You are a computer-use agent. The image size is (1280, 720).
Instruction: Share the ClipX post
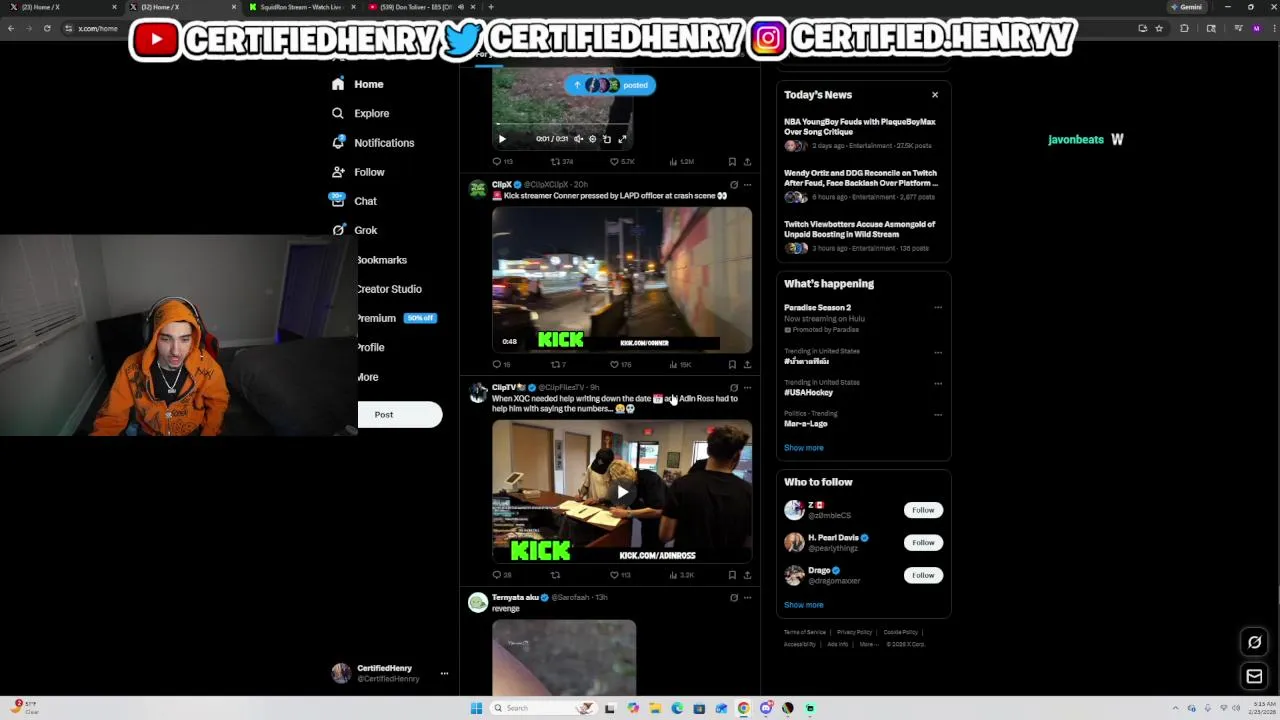[x=747, y=365]
